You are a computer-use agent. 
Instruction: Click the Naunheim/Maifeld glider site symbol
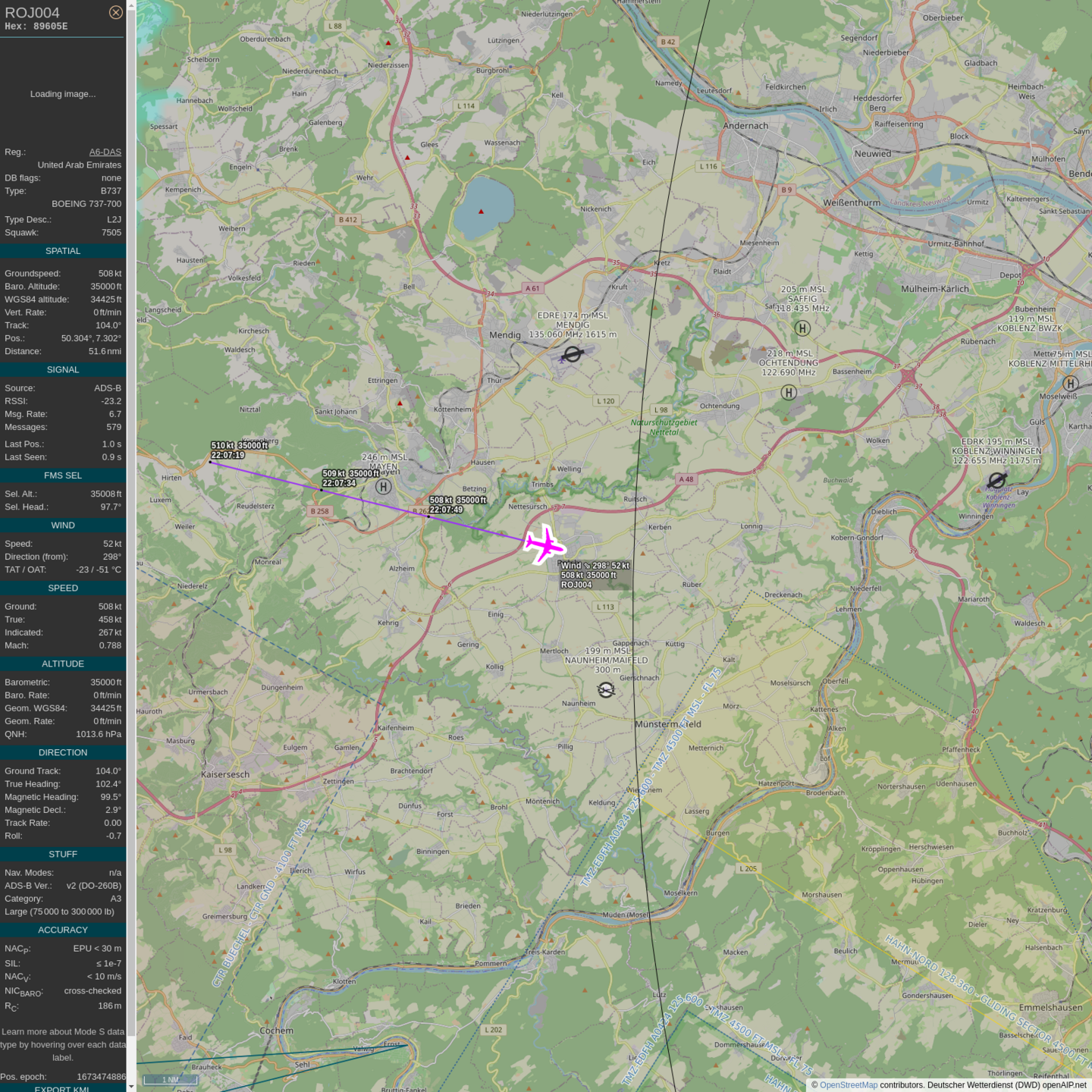(x=606, y=690)
